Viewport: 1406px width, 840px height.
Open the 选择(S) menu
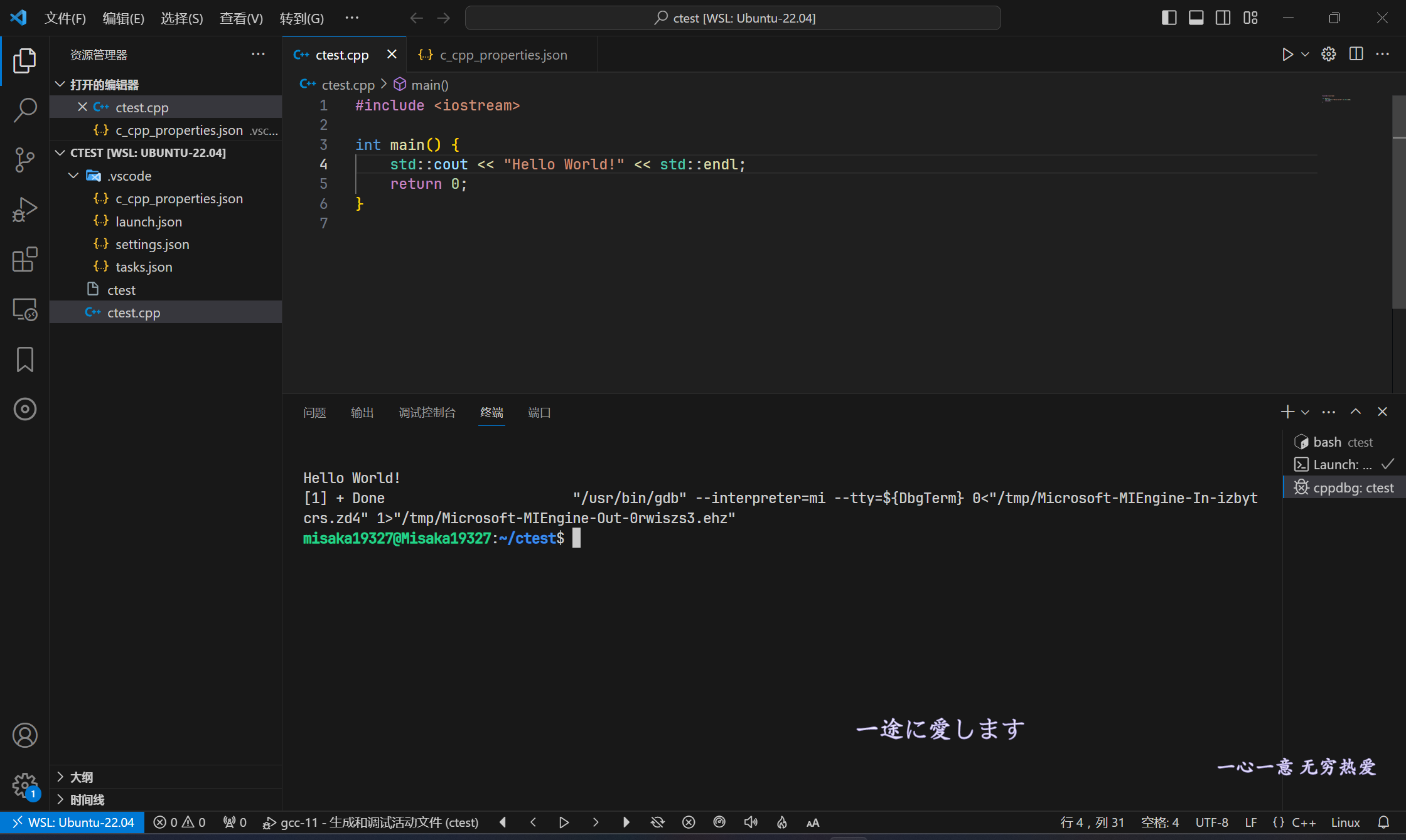[181, 18]
